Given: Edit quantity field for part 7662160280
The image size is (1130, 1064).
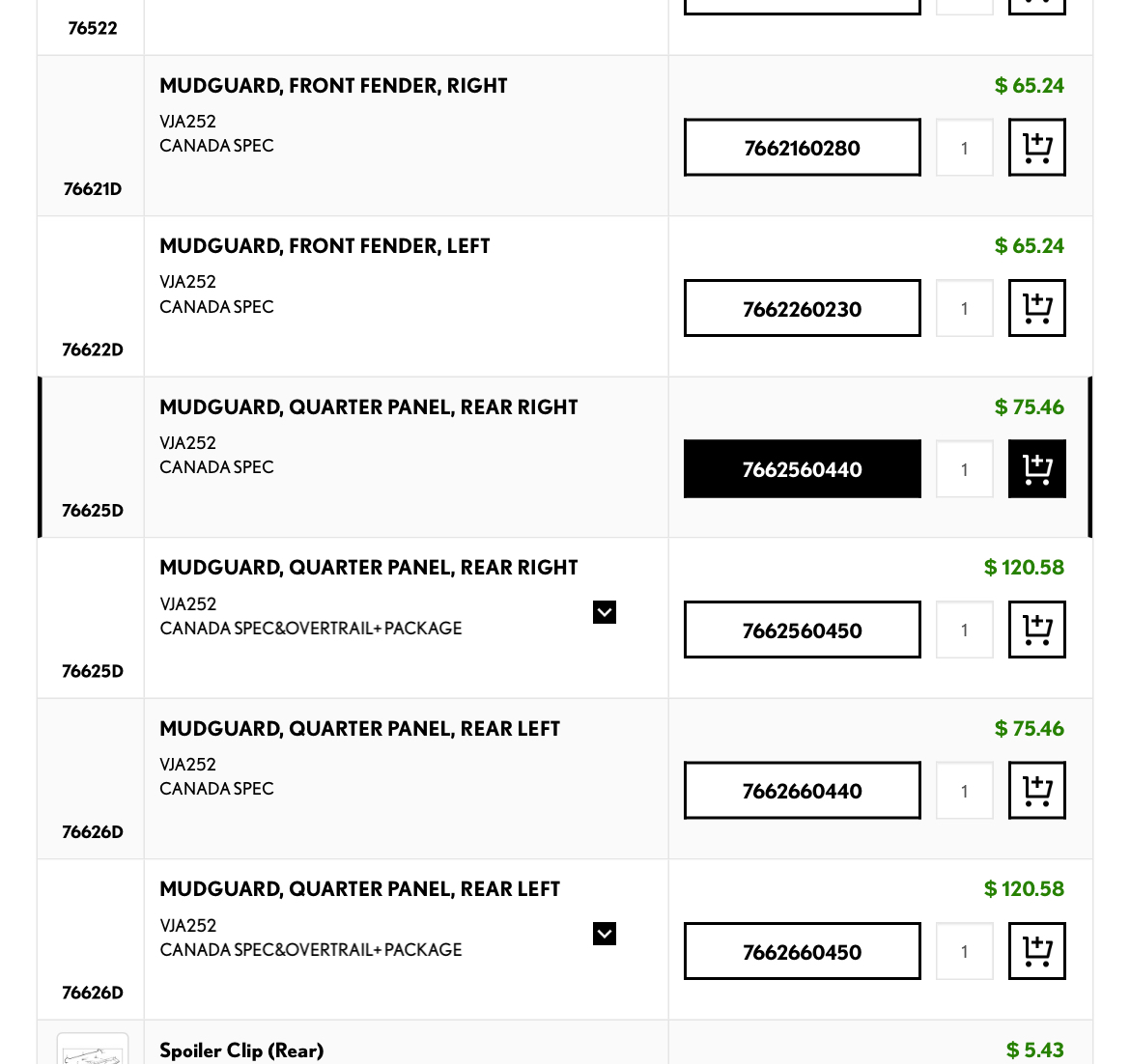Looking at the screenshot, I should [964, 148].
